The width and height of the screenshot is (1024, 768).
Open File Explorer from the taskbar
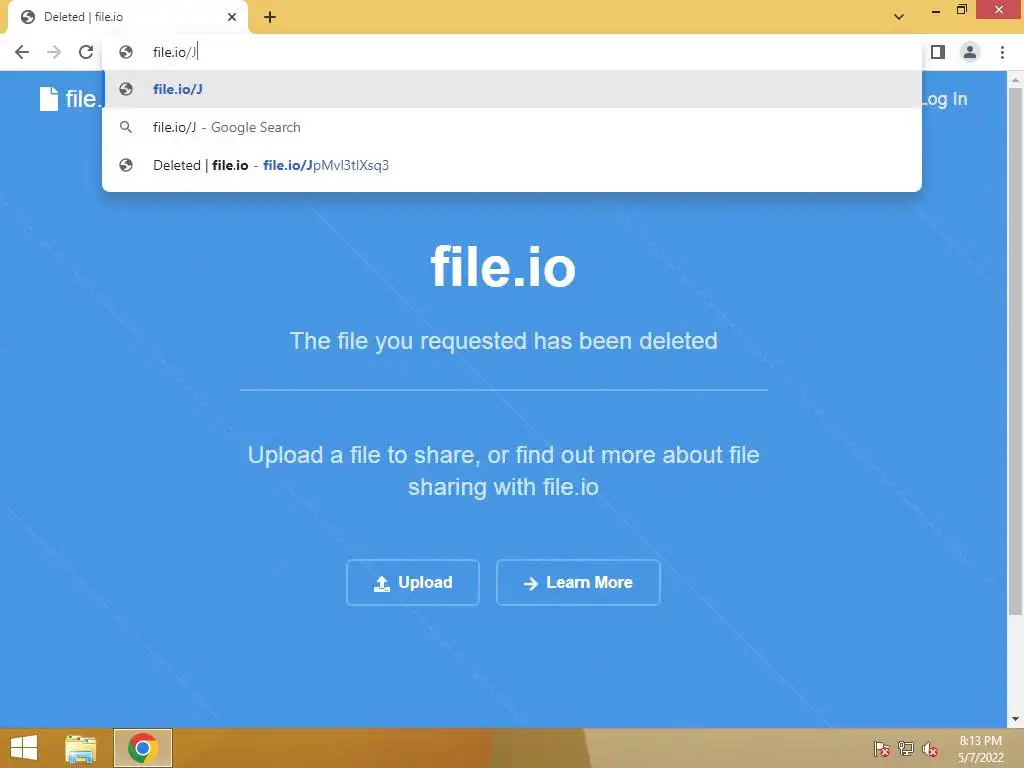tap(81, 748)
